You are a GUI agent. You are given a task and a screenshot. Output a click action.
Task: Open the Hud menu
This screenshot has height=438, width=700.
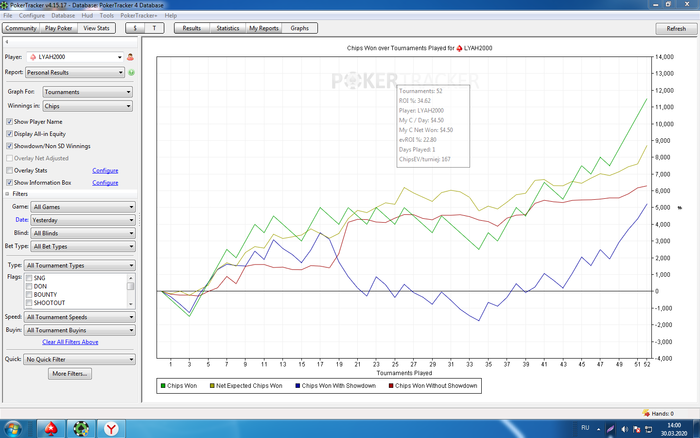[x=85, y=16]
